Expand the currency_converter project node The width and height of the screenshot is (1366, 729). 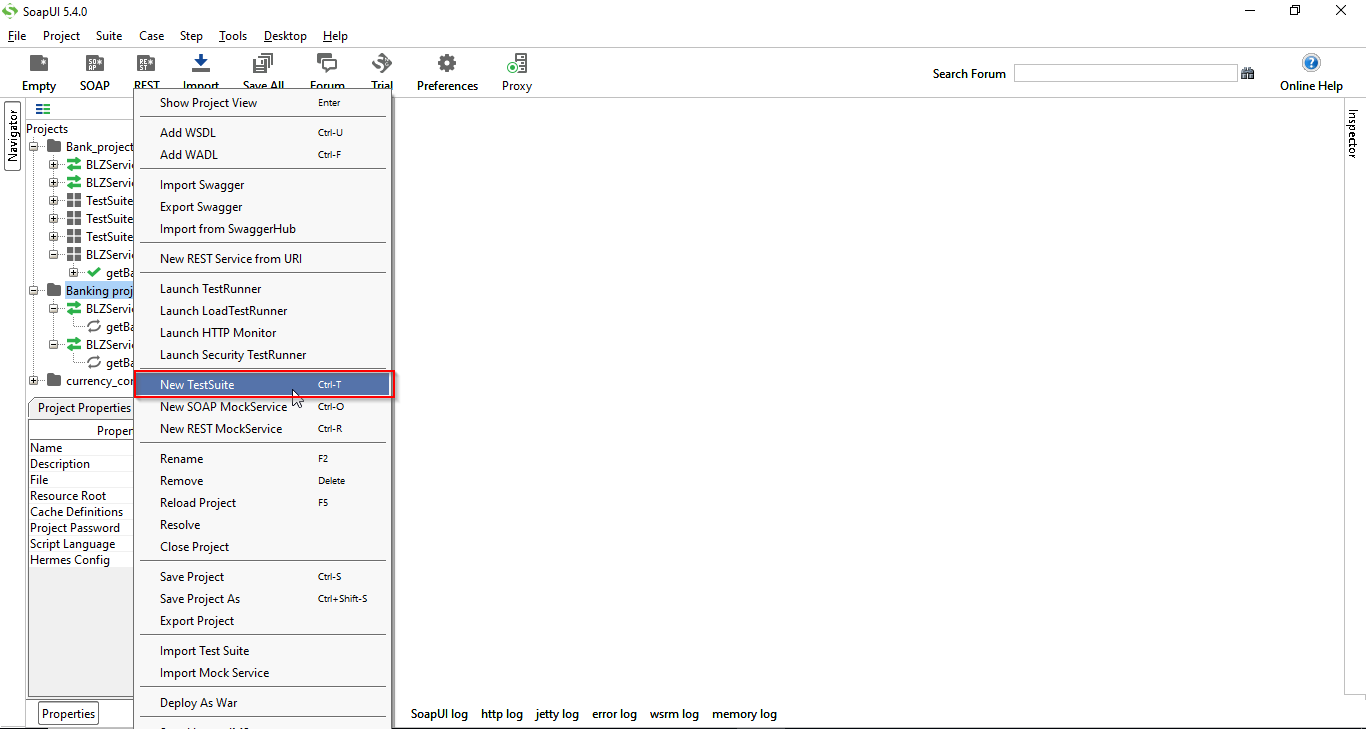[33, 380]
